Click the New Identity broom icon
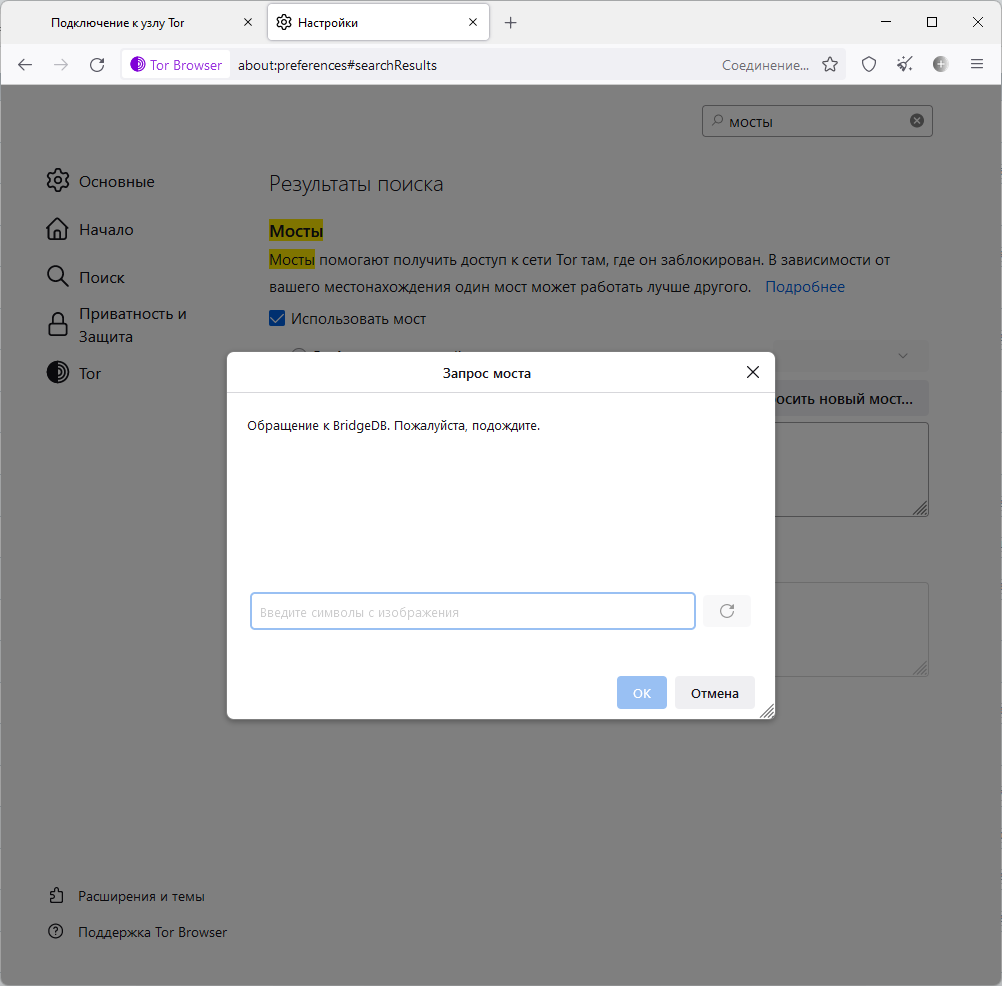Image resolution: width=1002 pixels, height=986 pixels. tap(904, 65)
